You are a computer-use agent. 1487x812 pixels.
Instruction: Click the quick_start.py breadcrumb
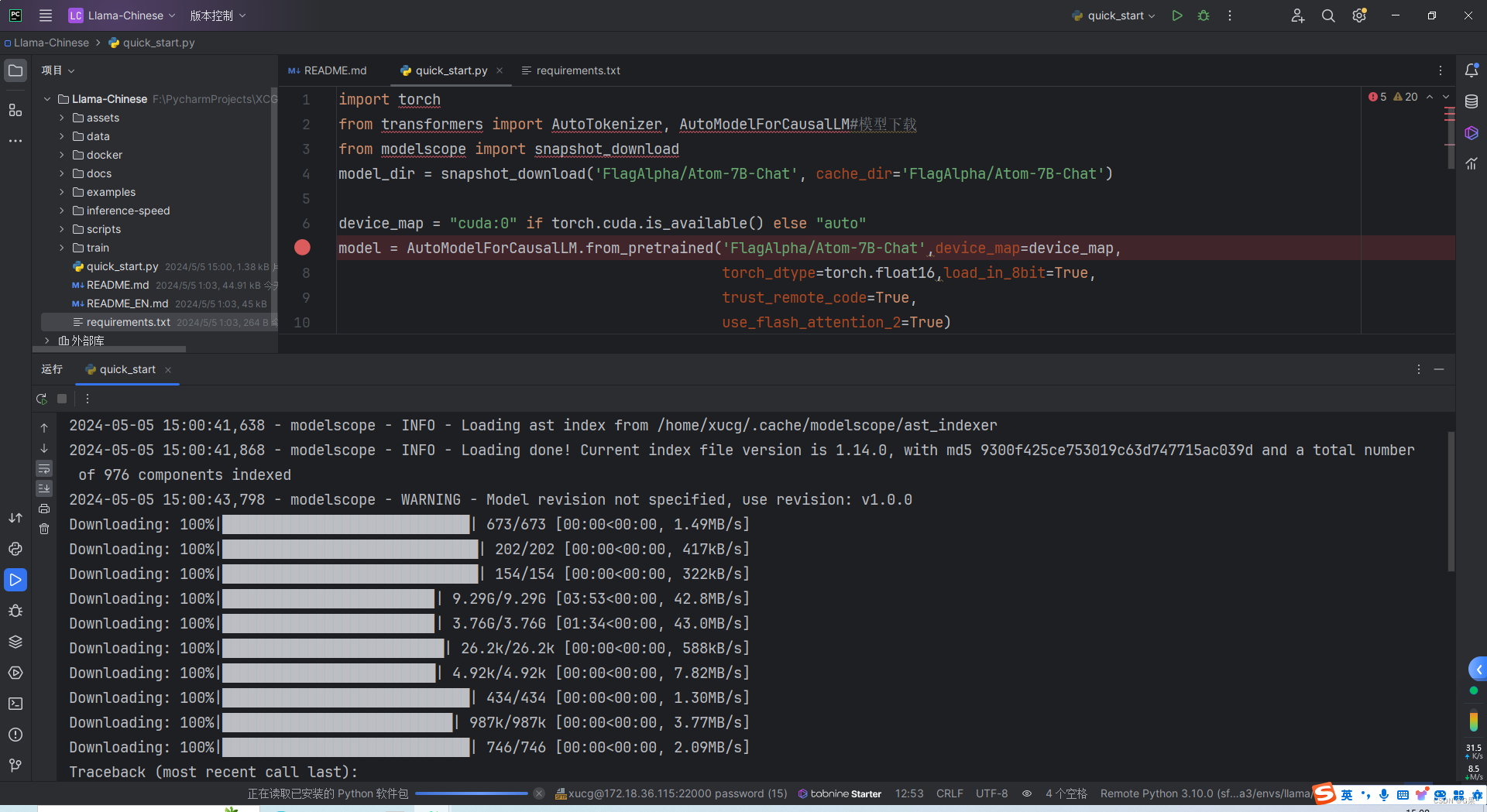pos(152,43)
